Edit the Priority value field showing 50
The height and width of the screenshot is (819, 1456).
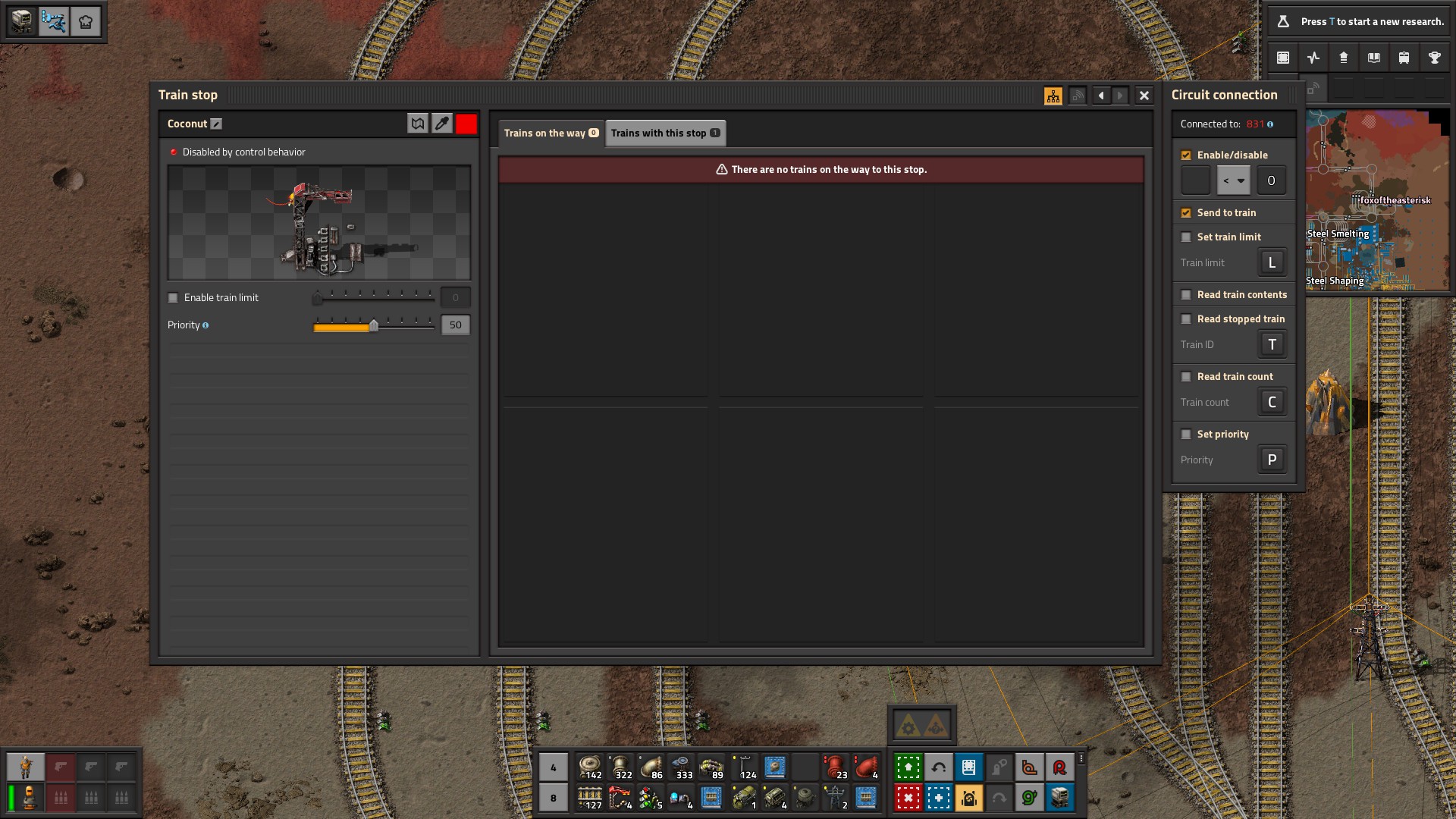(x=456, y=325)
